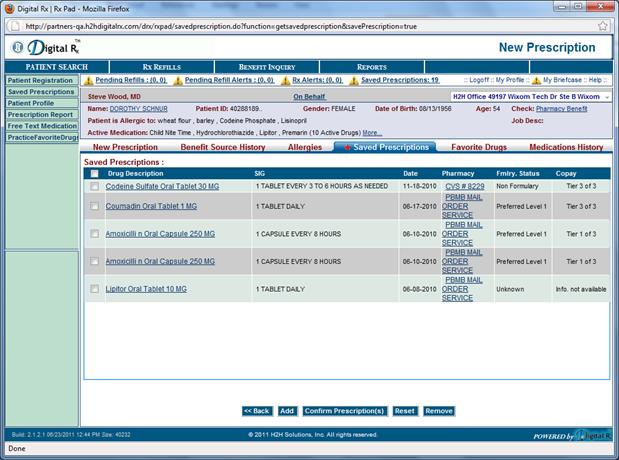Tick the Codeine Sulfate prescription checkbox

click(x=94, y=186)
